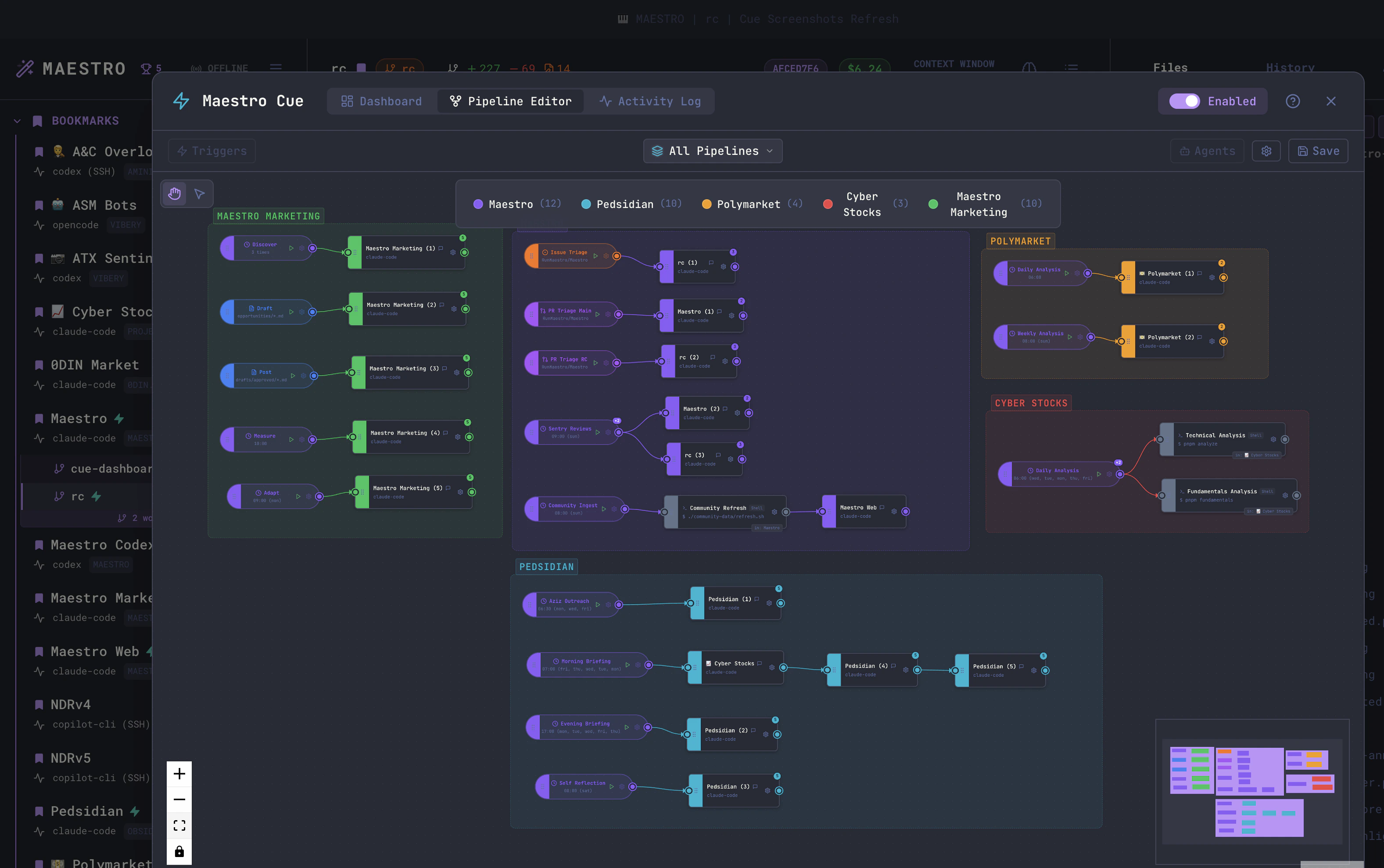Open settings gear on Maestro Web node
The image size is (1384, 868).
894,512
